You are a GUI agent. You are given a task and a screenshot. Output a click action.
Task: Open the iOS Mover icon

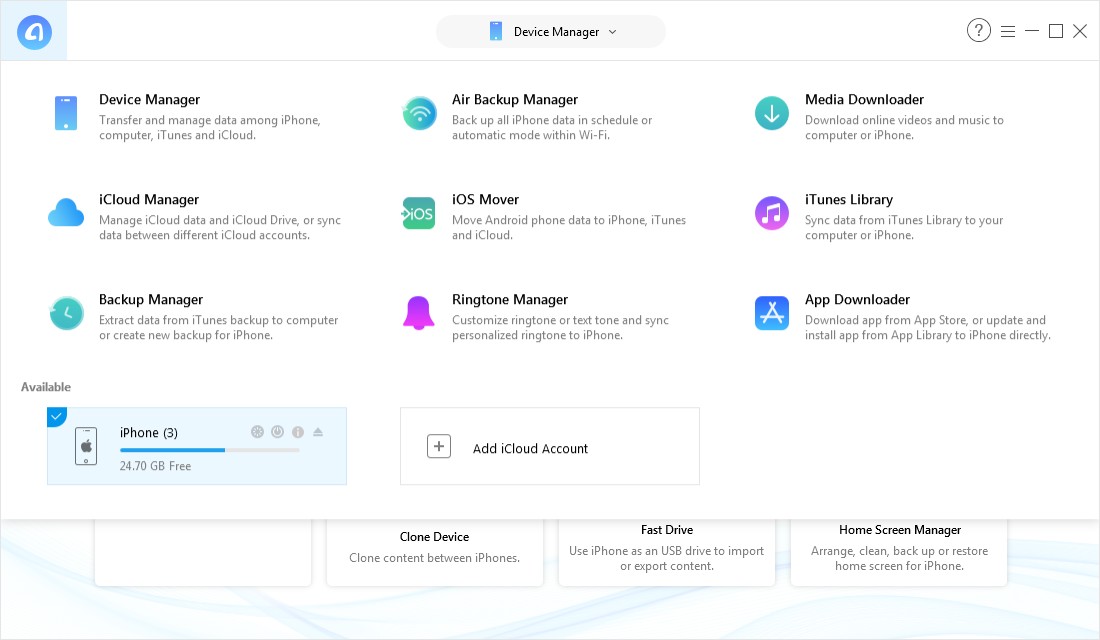point(419,213)
